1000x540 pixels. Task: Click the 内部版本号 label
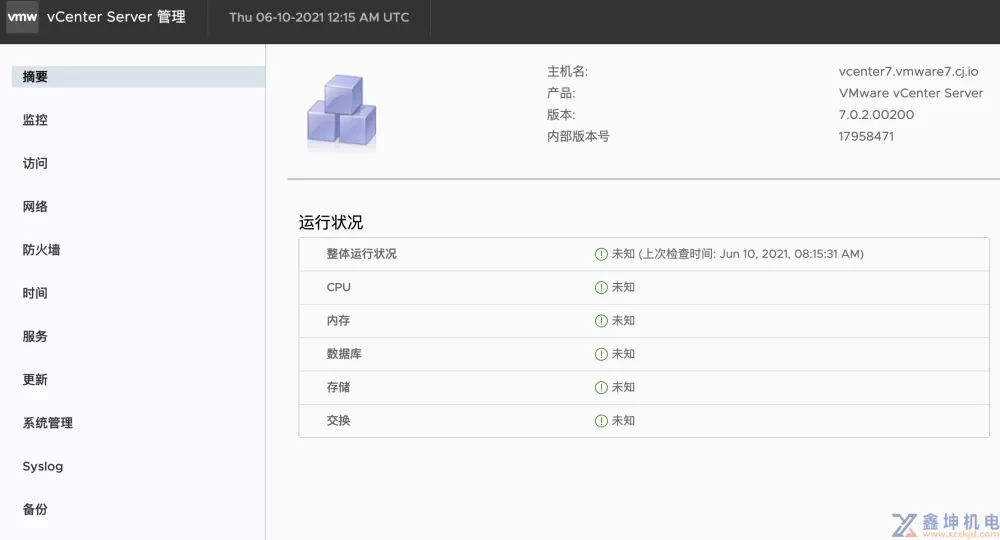click(x=578, y=136)
